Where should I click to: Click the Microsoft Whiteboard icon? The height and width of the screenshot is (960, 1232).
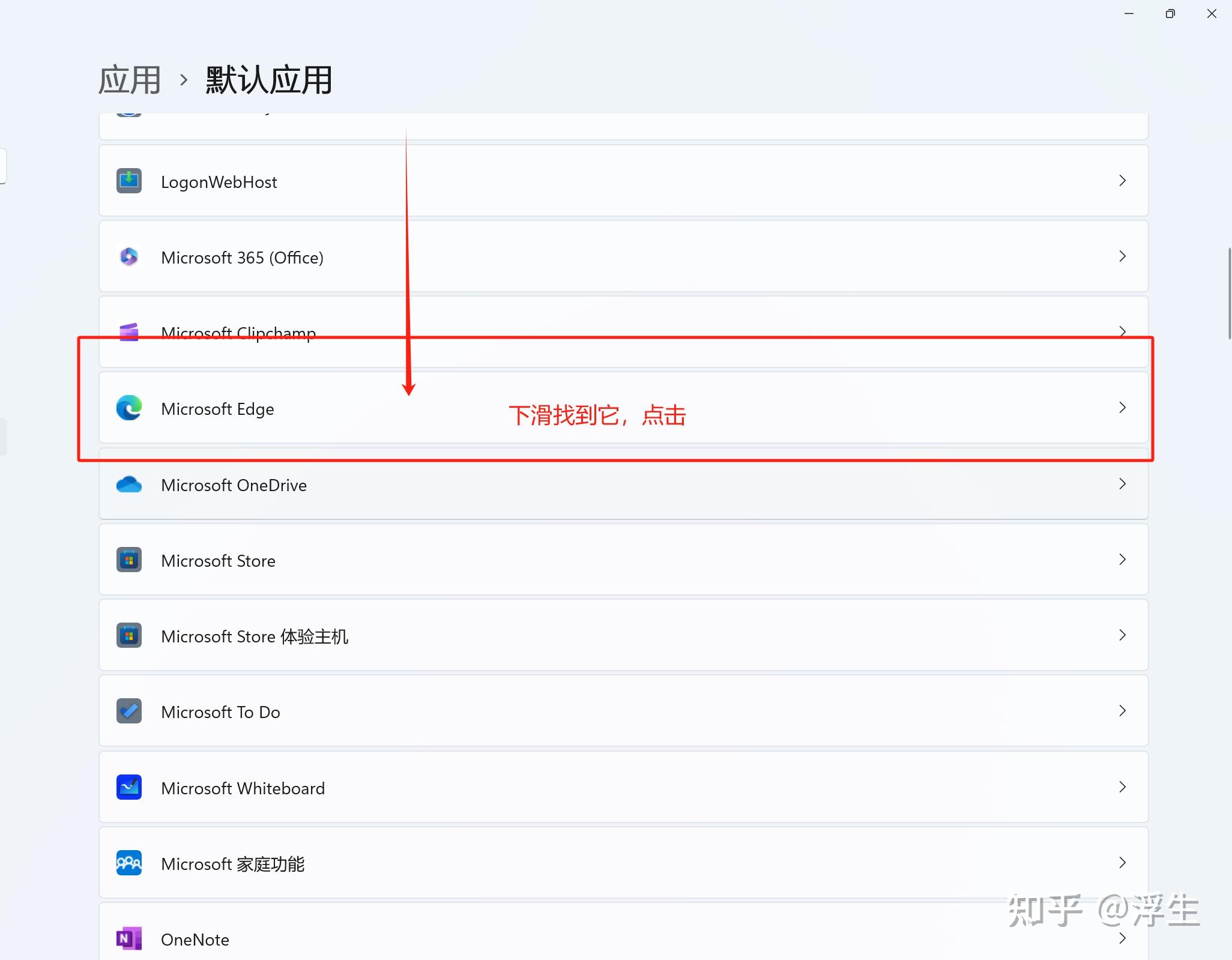tap(129, 787)
